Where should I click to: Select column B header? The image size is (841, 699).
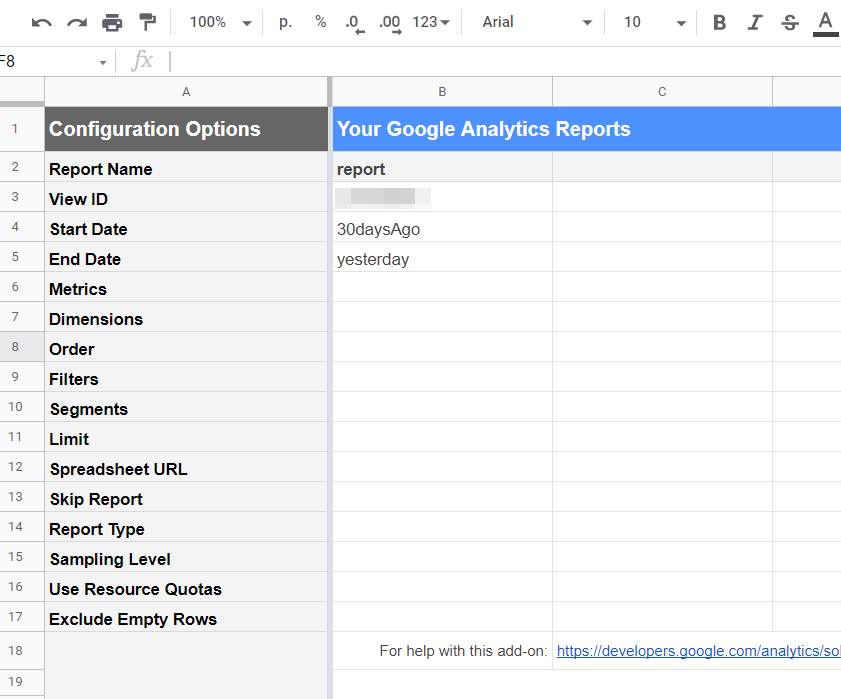tap(442, 92)
